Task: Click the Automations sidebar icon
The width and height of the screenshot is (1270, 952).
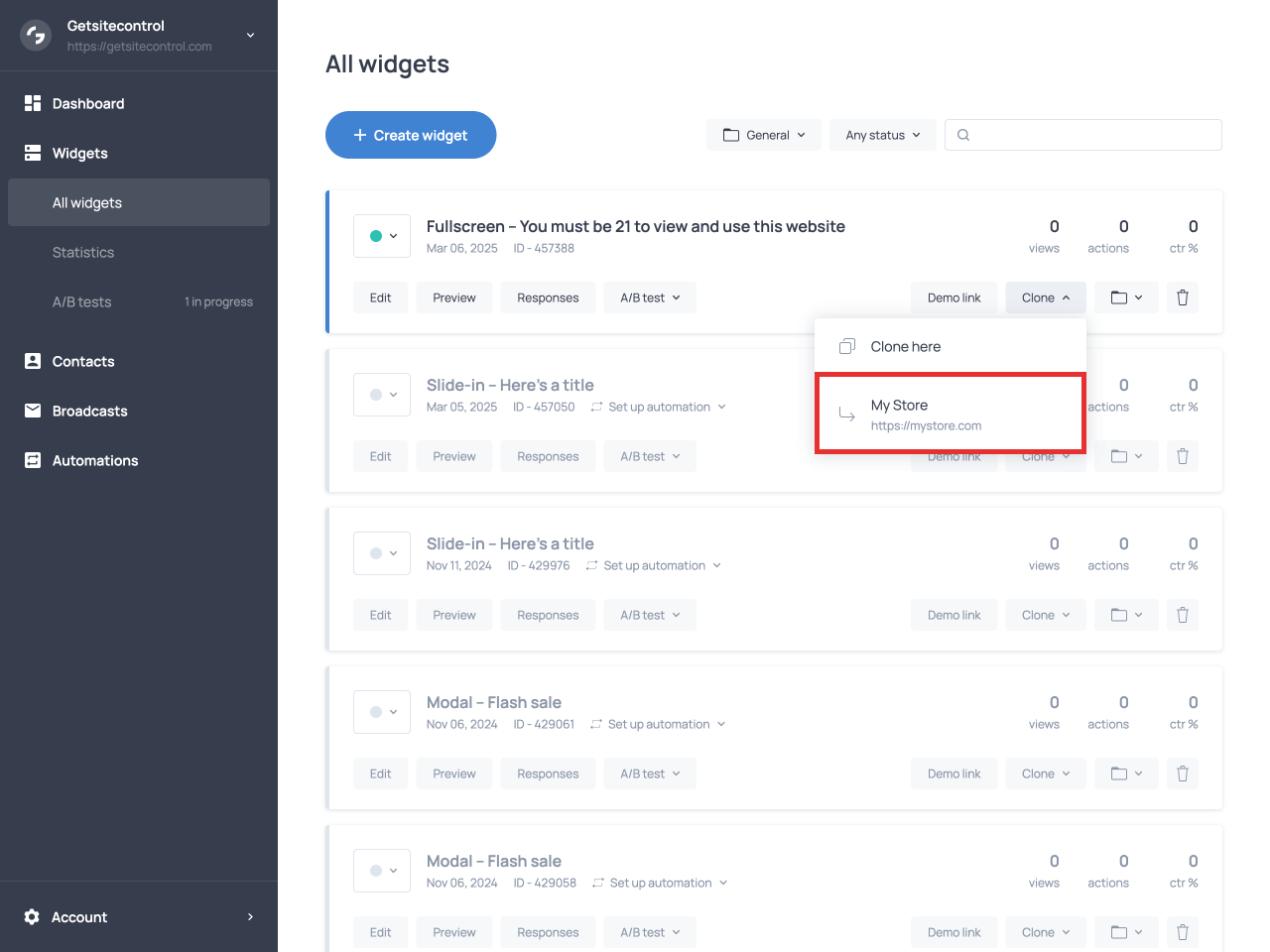Action: coord(33,460)
